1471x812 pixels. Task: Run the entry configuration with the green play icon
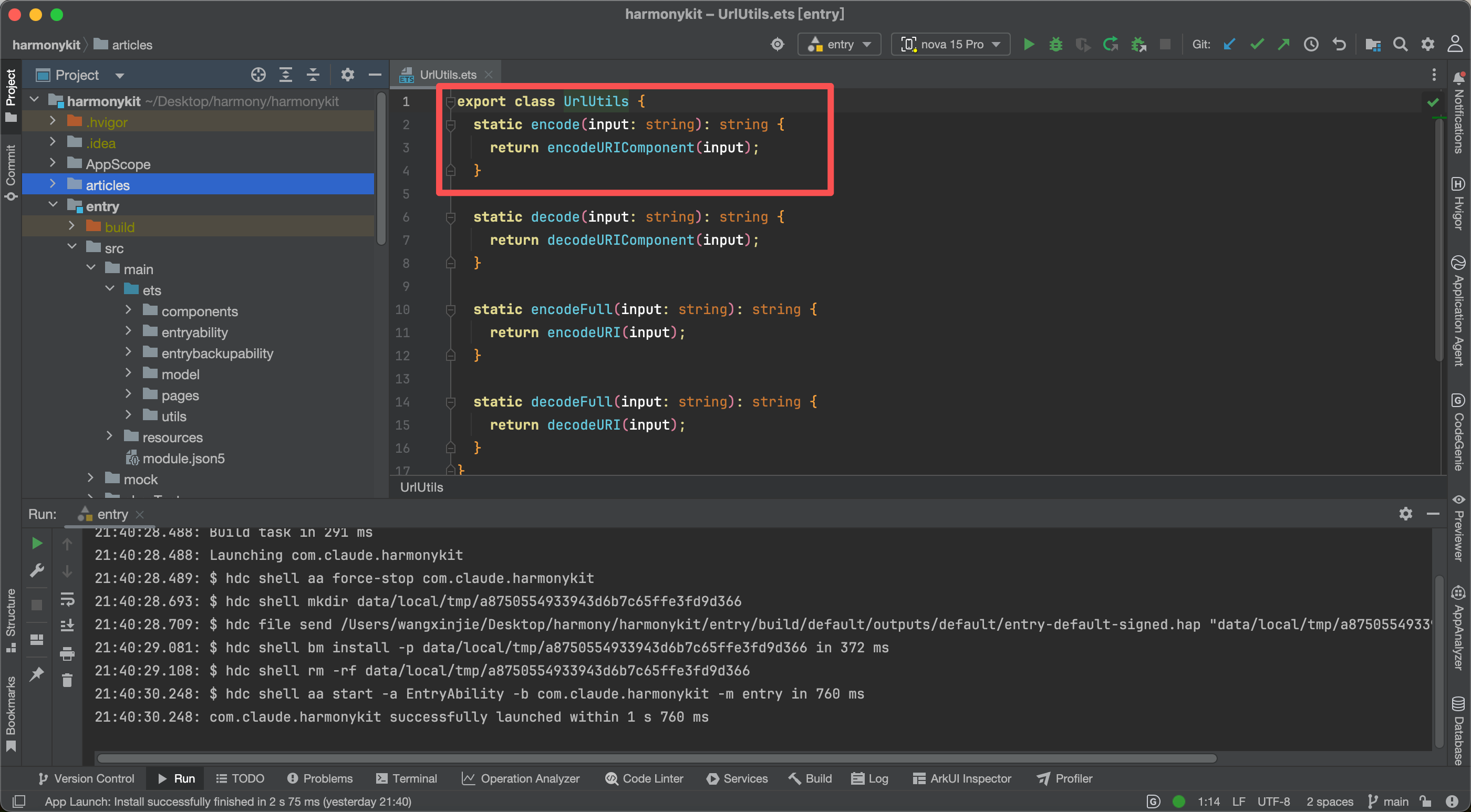click(x=1029, y=44)
